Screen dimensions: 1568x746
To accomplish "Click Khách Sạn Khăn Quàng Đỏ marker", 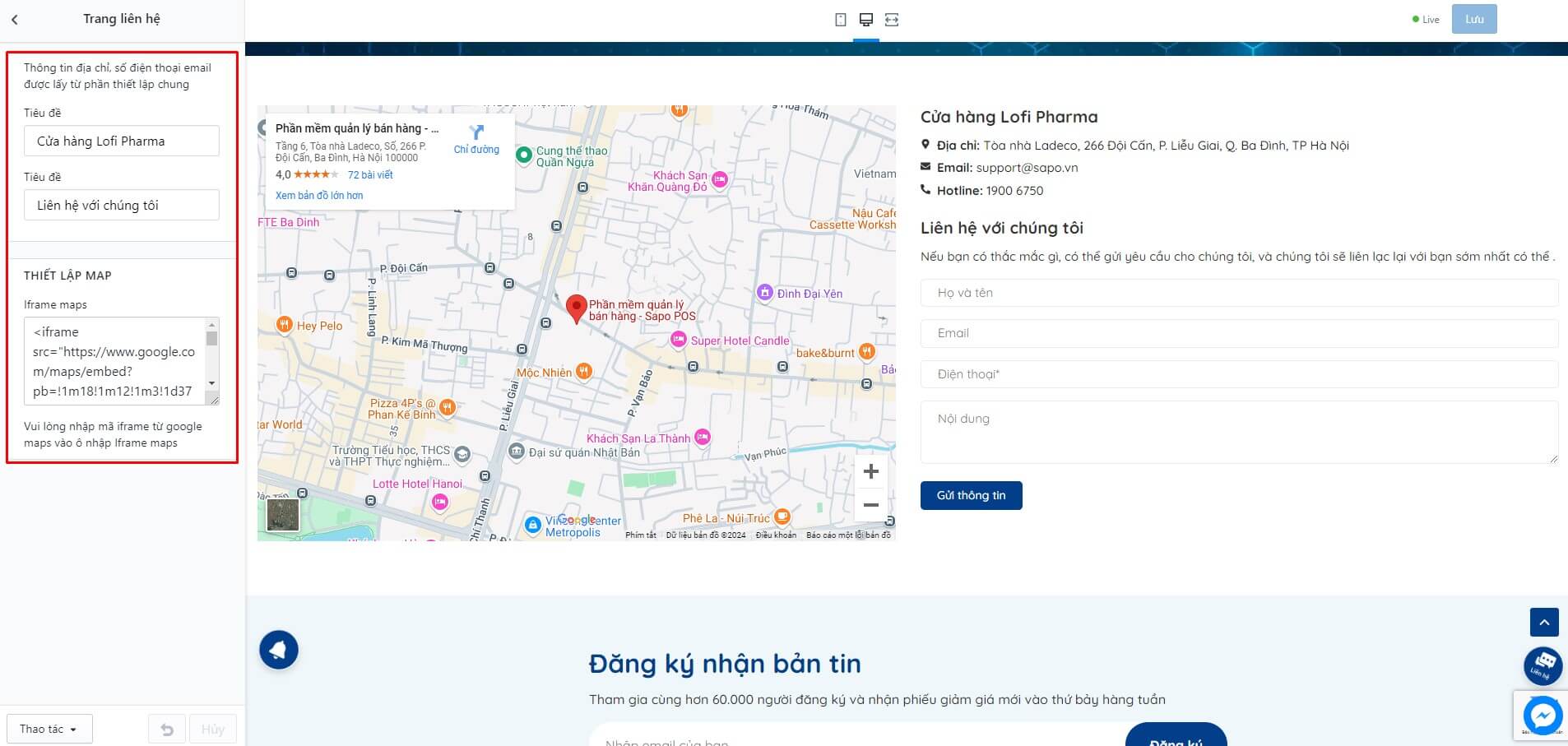I will 720,180.
